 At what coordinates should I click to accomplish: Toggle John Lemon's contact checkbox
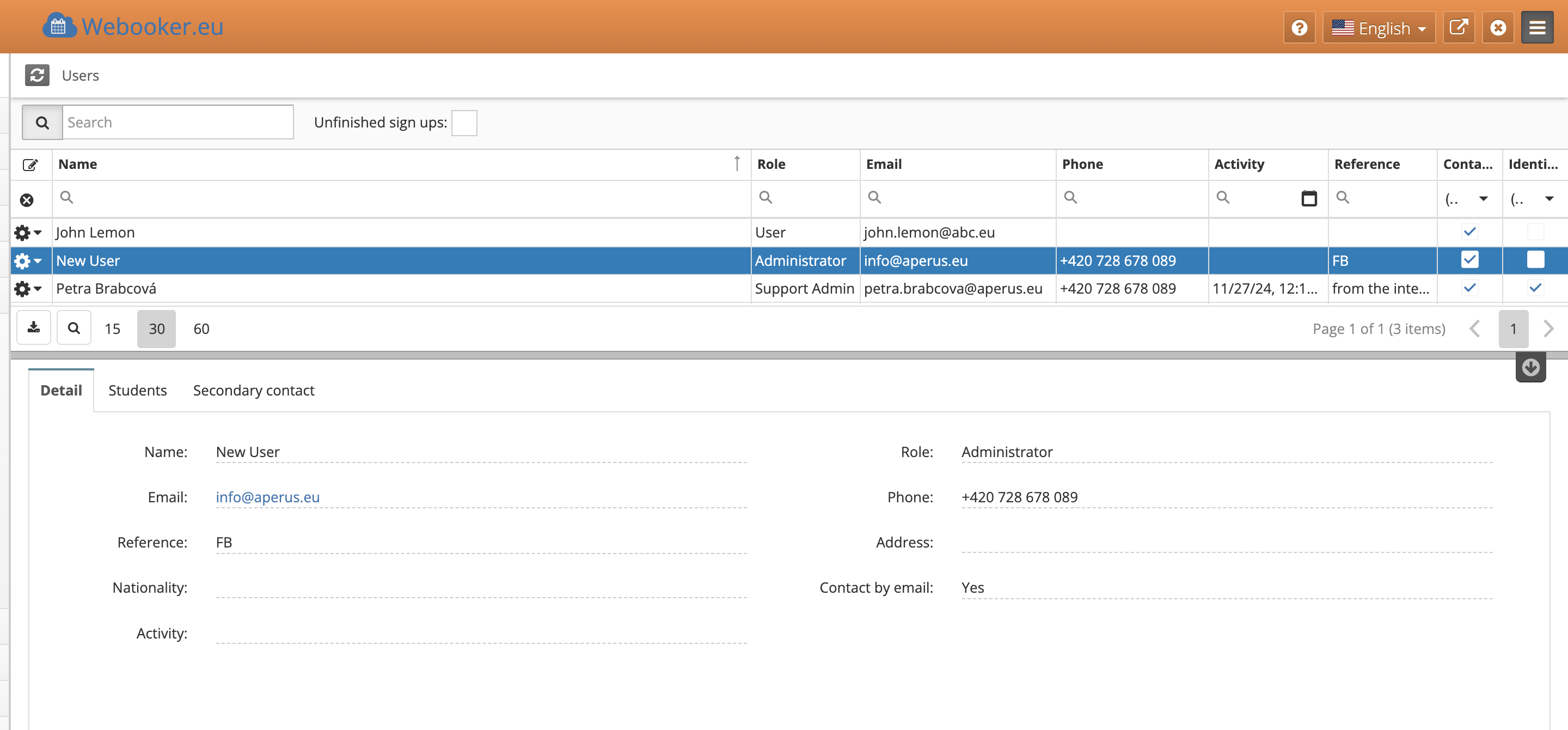[x=1469, y=232]
